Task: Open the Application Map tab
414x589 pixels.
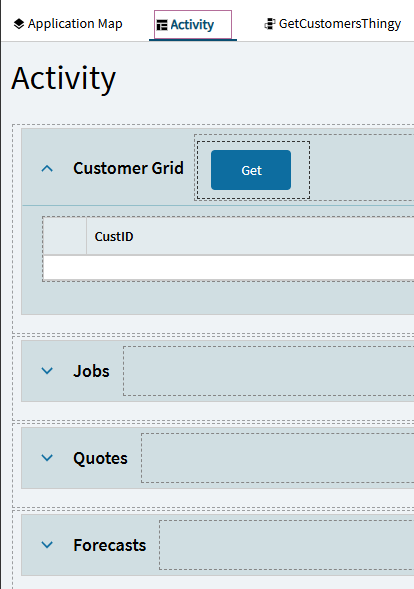Action: [68, 24]
